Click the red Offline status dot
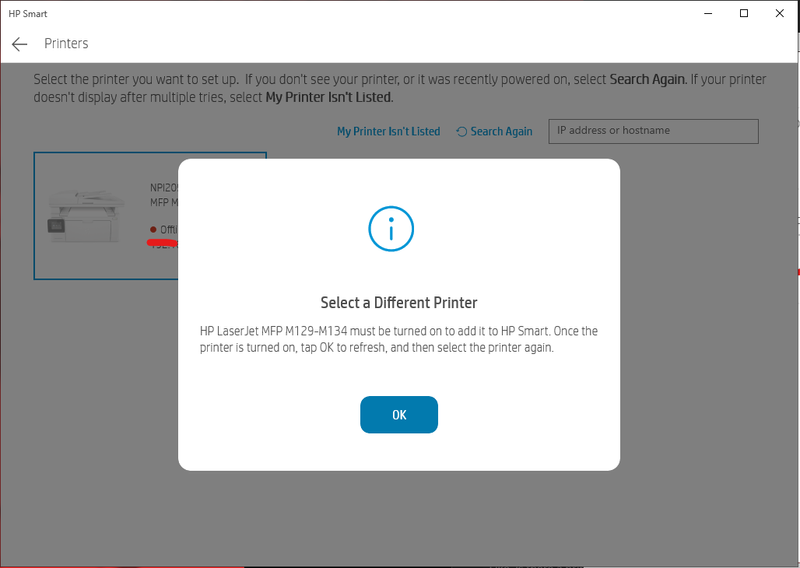 point(153,229)
